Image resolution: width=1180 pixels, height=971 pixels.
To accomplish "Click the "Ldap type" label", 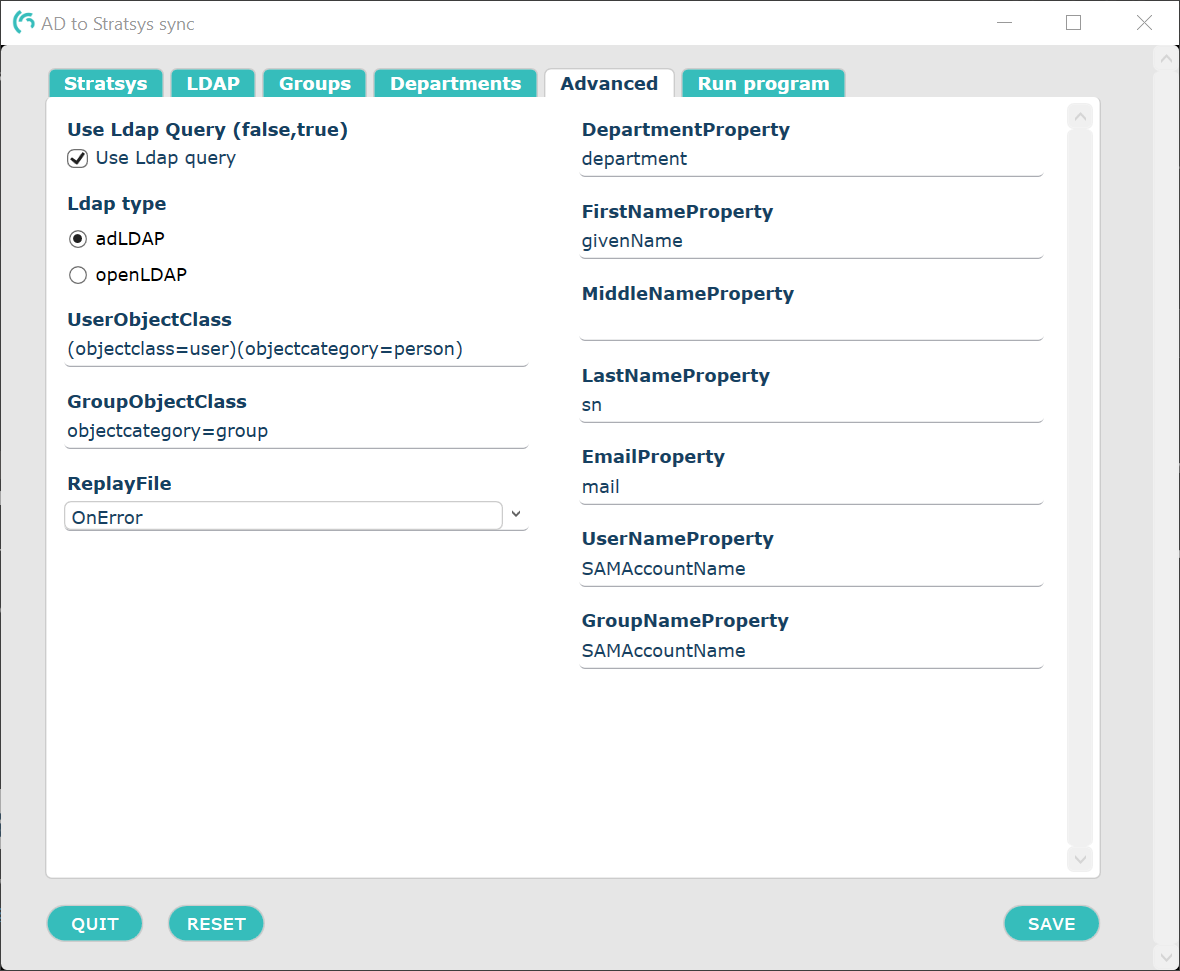I will (x=117, y=205).
